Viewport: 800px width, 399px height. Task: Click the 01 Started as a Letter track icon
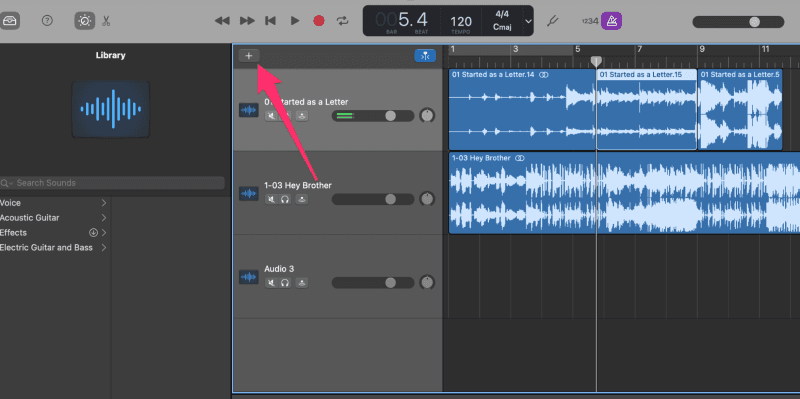(249, 110)
